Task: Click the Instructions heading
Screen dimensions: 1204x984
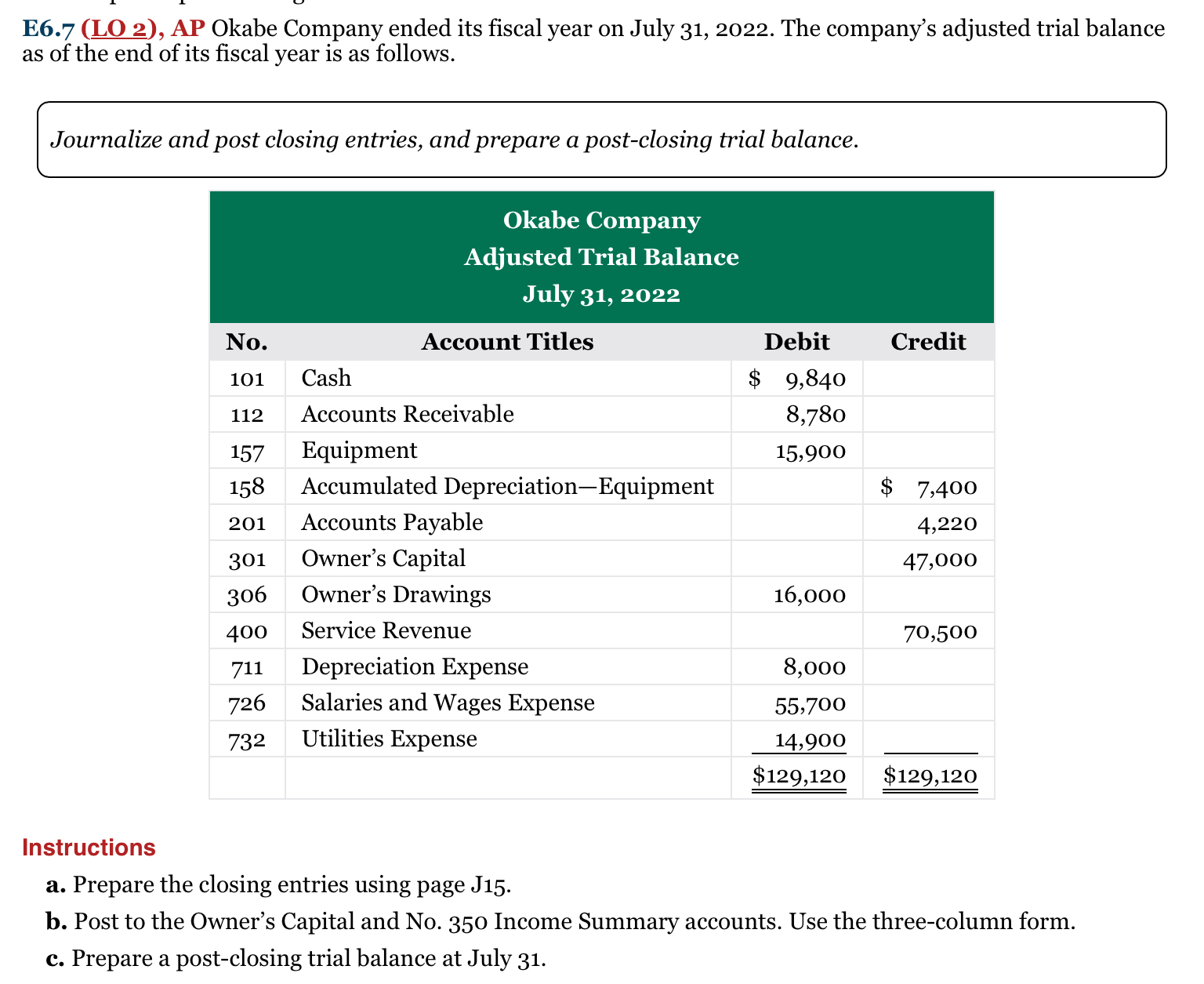Action: [89, 848]
